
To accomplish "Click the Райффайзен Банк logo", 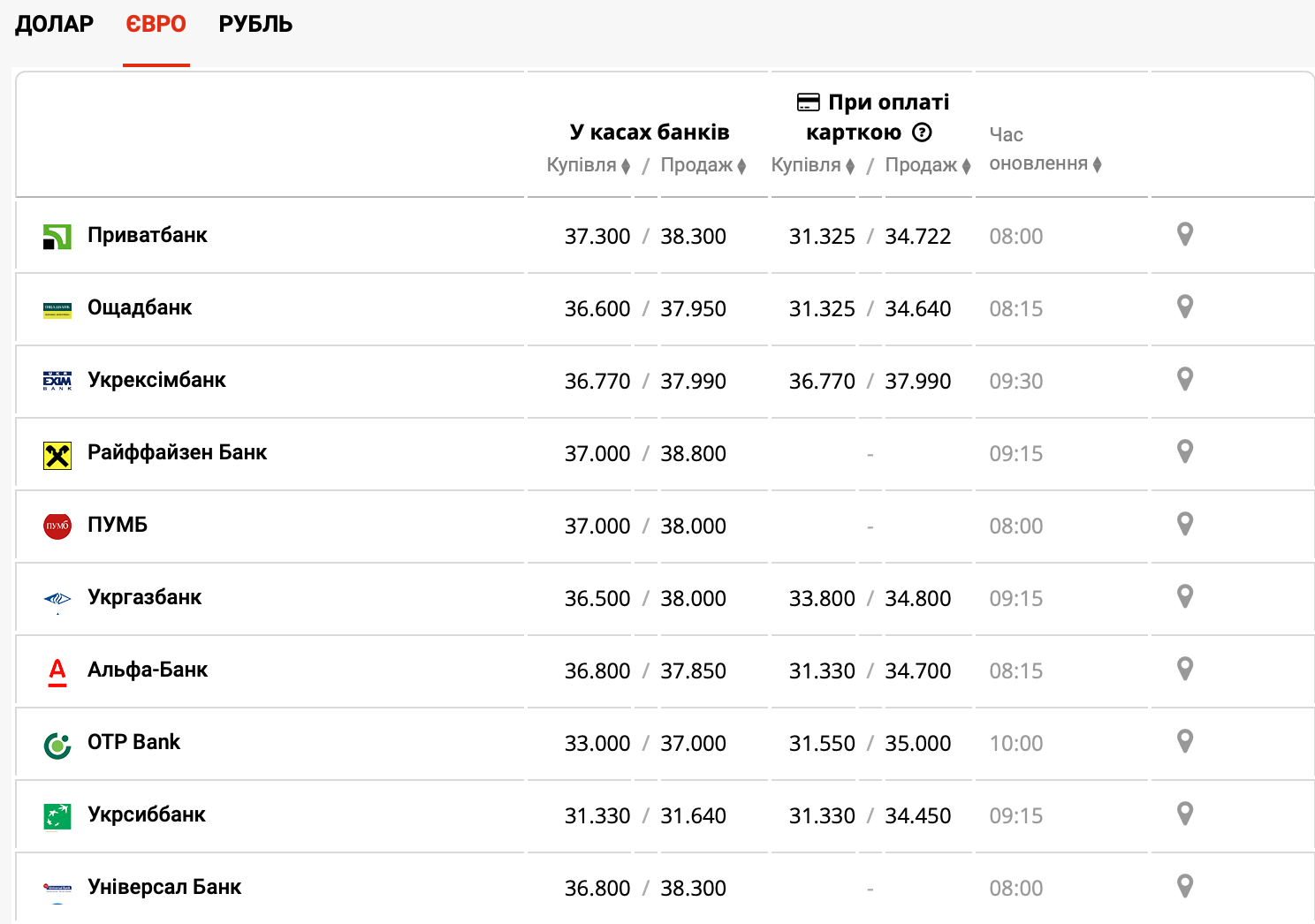I will click(57, 455).
